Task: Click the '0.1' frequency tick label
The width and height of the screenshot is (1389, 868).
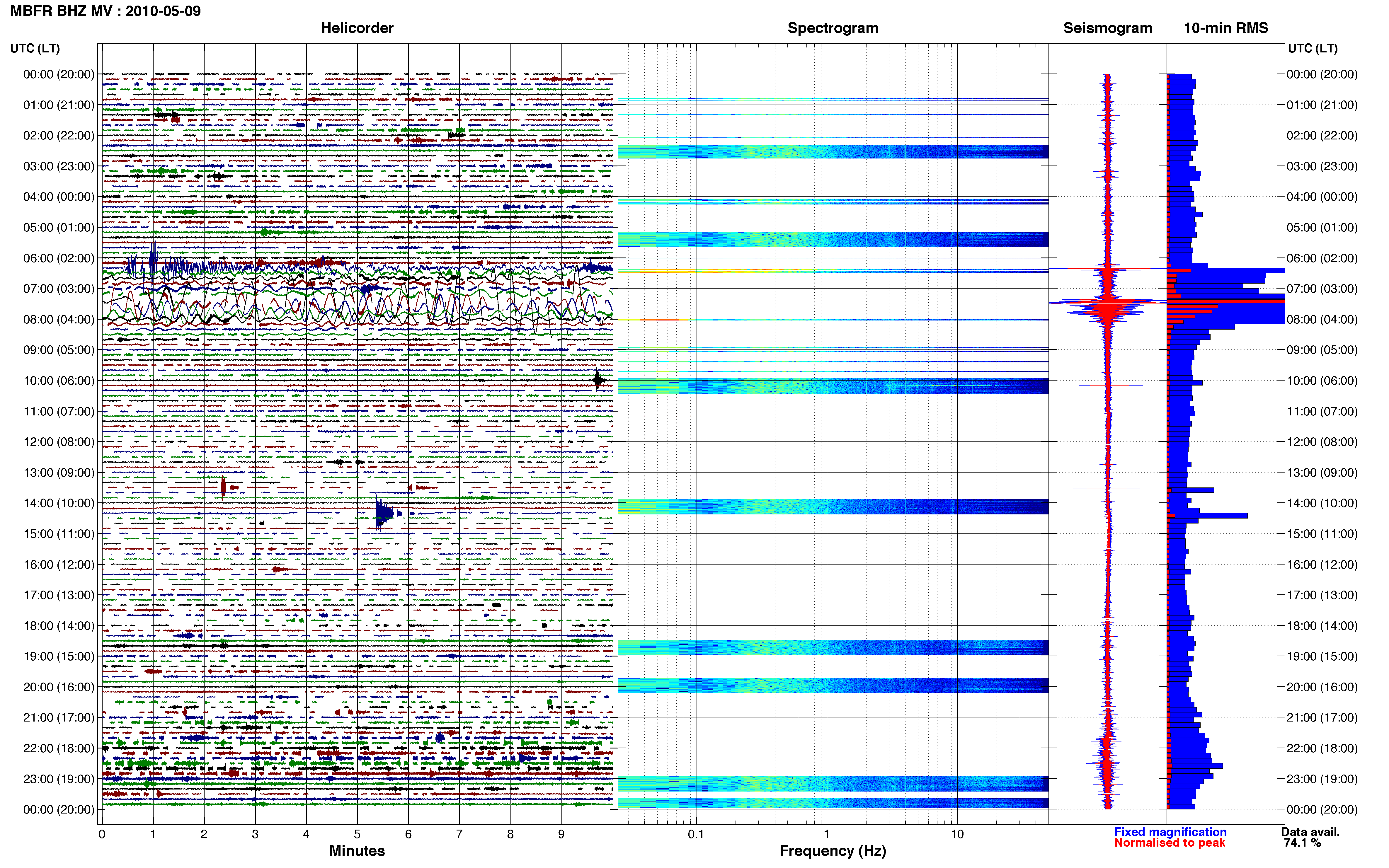Action: click(696, 834)
